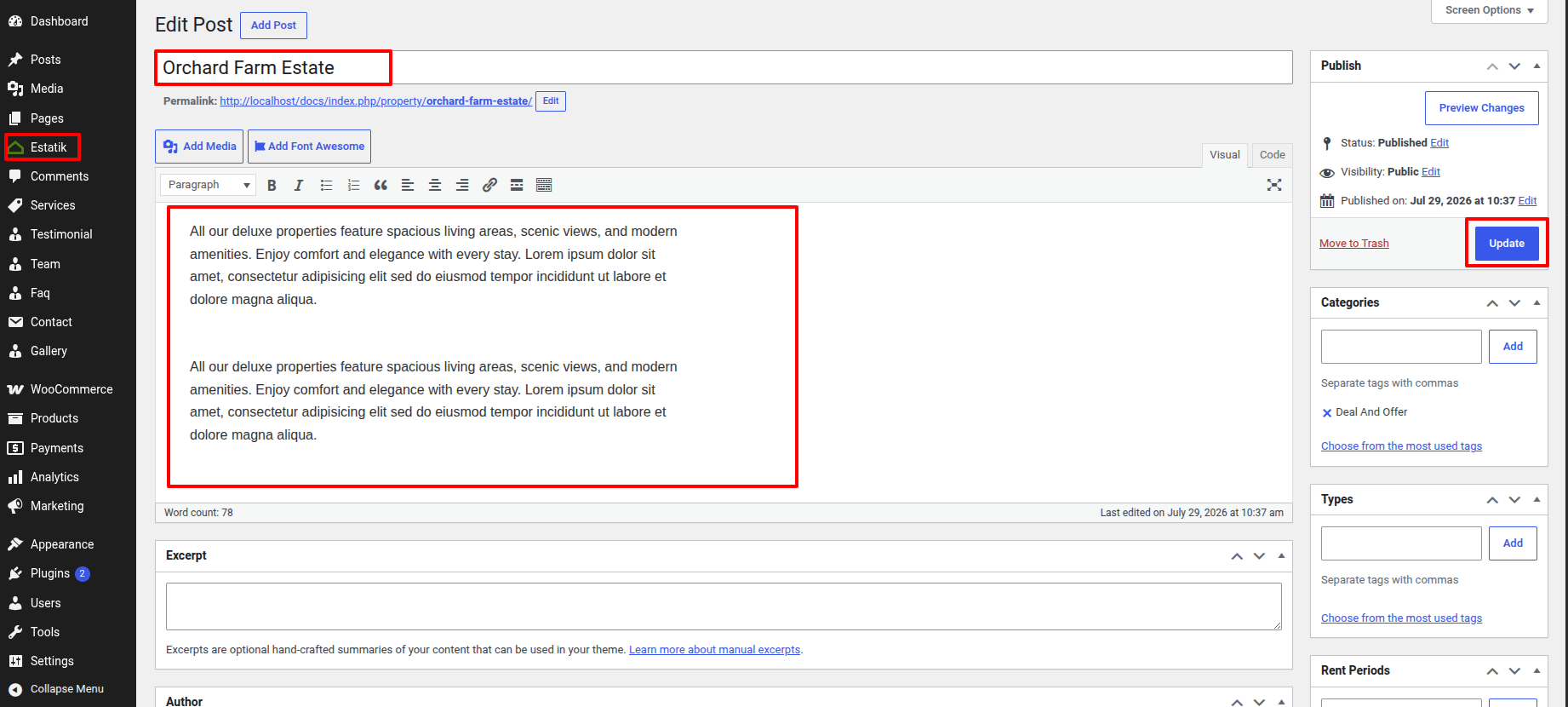The height and width of the screenshot is (707, 1568).
Task: Move this post to Trash
Action: click(1354, 244)
